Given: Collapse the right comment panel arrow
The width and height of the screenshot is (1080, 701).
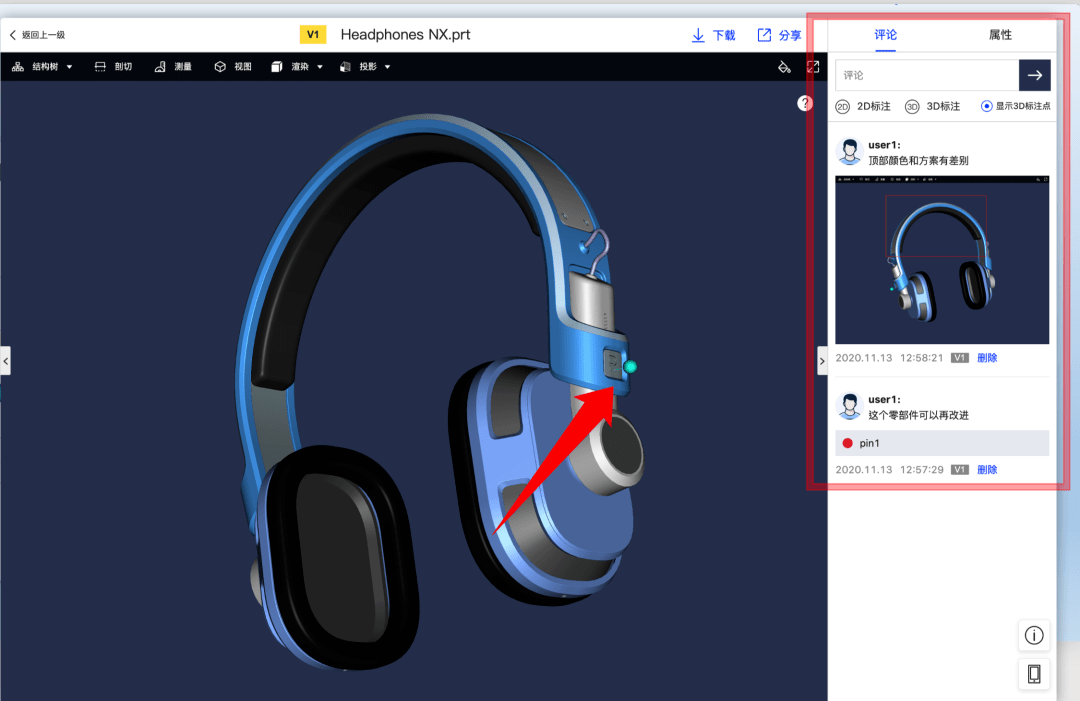Looking at the screenshot, I should click(x=822, y=361).
